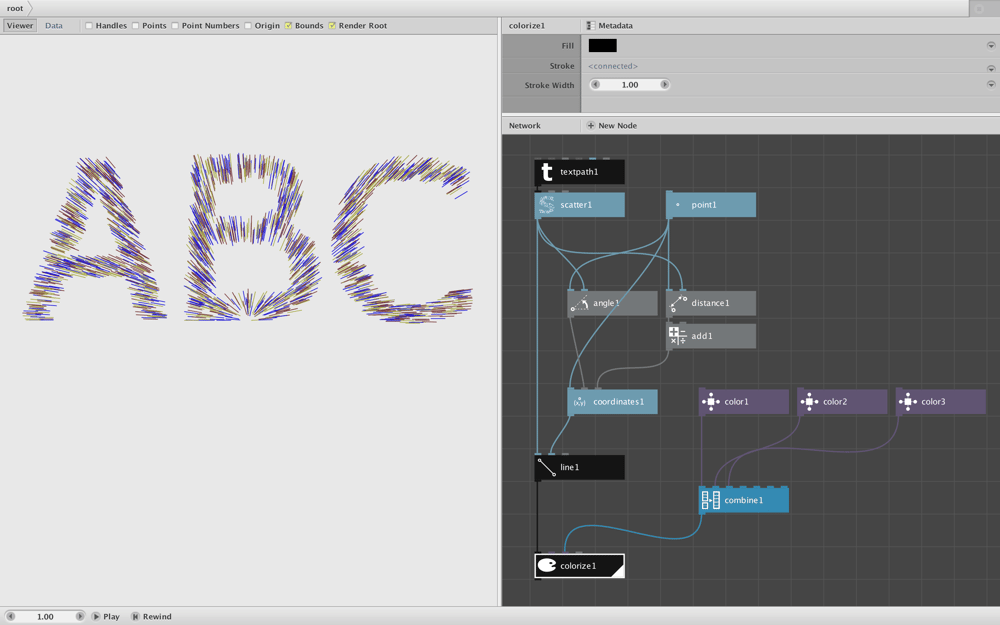The image size is (1000, 625).
Task: Open the black Fill color swatch
Action: coord(603,45)
